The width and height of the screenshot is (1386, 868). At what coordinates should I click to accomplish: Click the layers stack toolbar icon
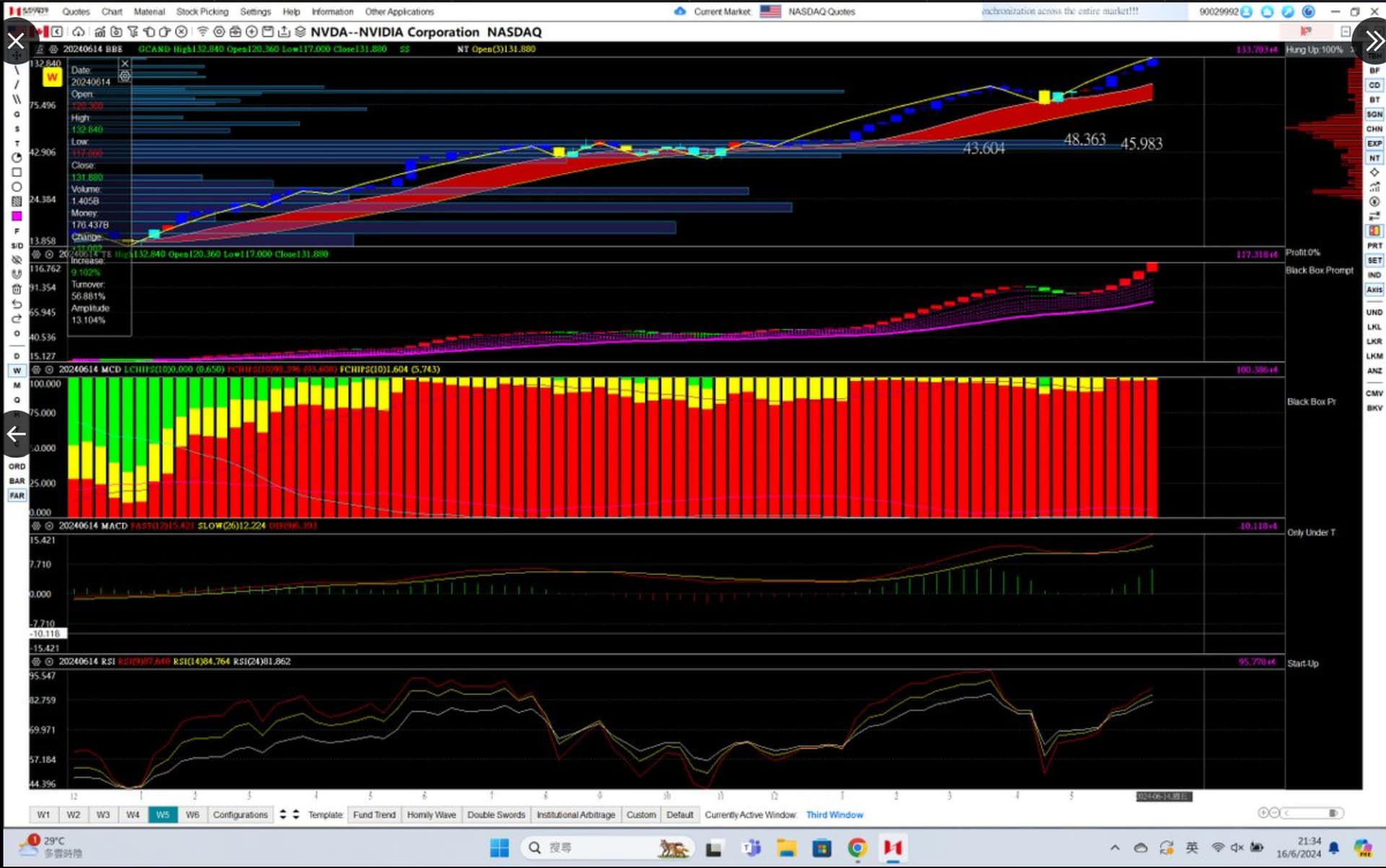coord(300,32)
